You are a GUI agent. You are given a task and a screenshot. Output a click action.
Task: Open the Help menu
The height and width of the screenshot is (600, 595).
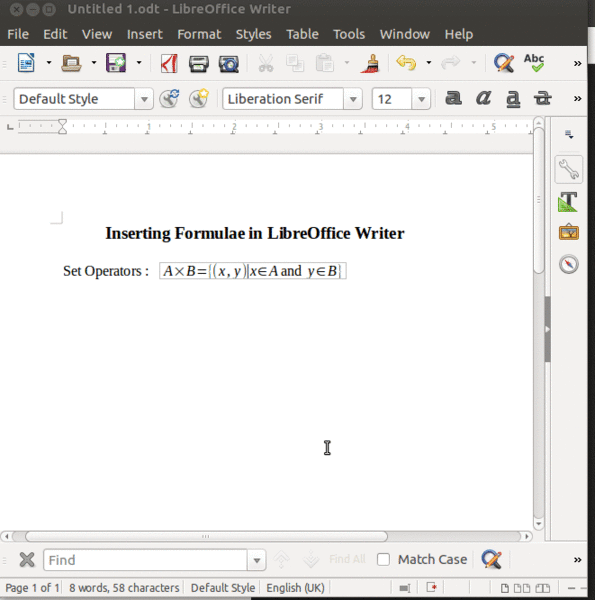coord(459,34)
